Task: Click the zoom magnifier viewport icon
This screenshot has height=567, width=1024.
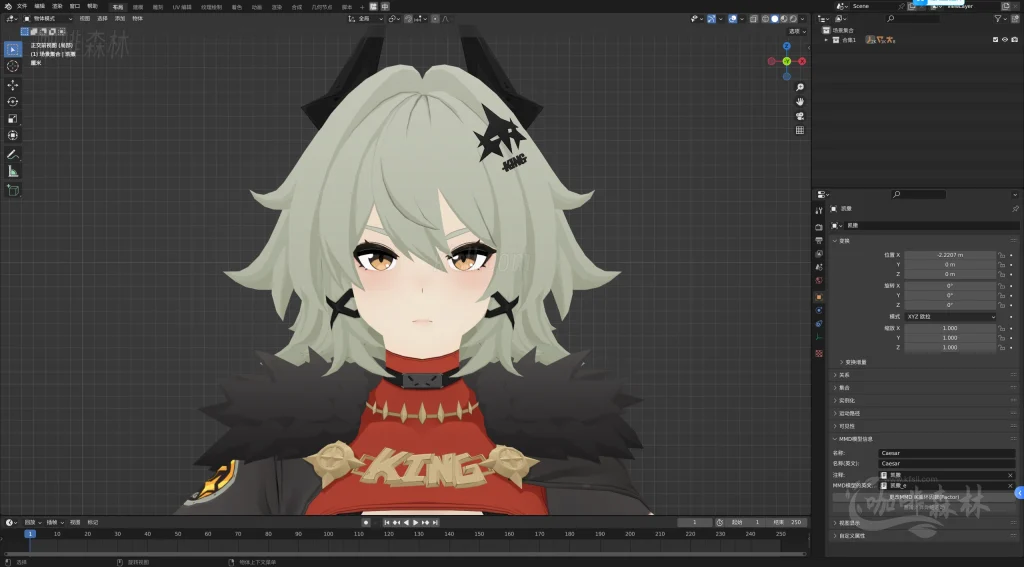Action: tap(799, 88)
